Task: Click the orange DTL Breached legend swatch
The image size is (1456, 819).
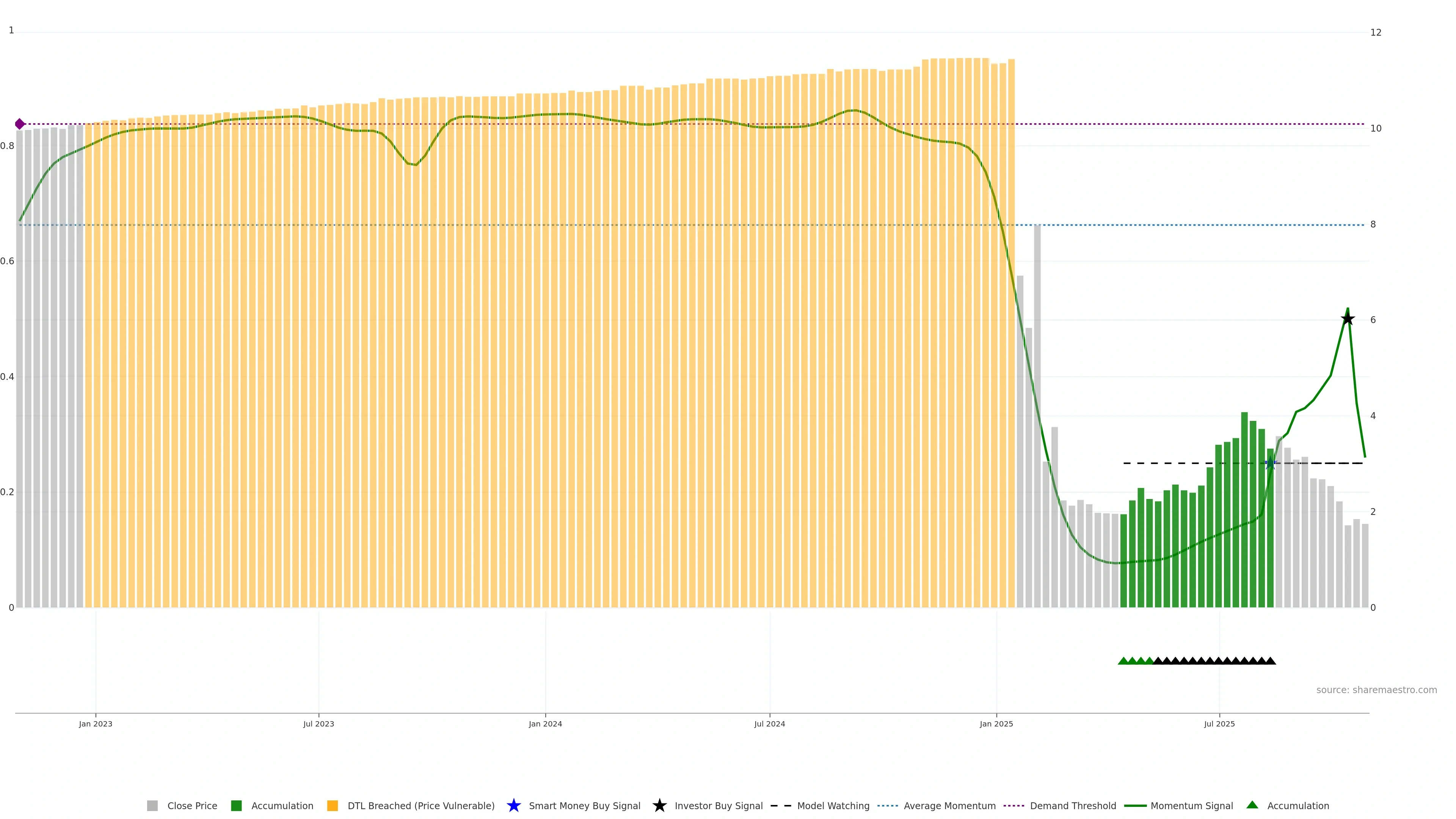Action: pyautogui.click(x=333, y=805)
